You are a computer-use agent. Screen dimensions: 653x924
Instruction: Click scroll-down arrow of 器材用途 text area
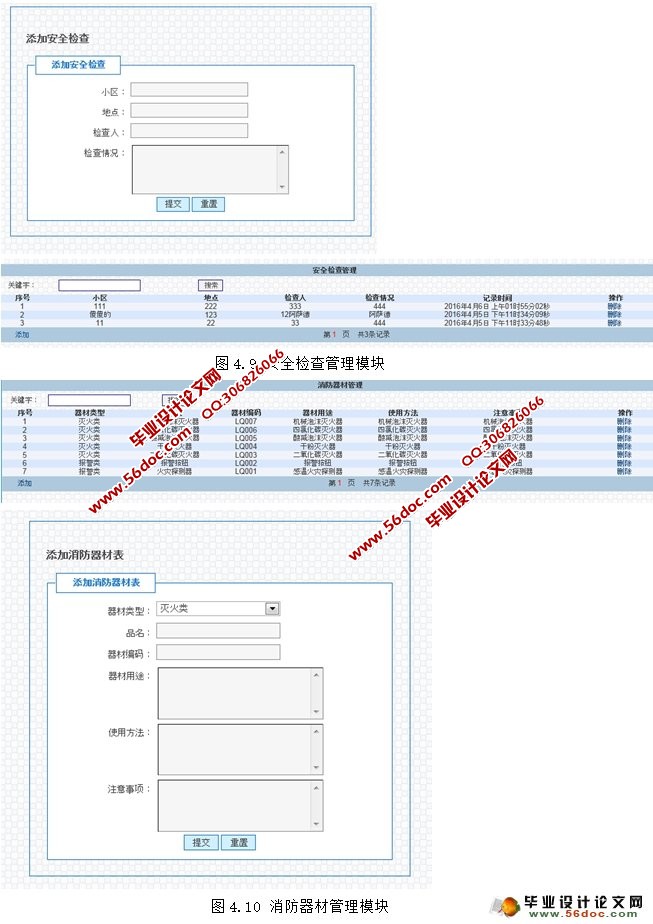(316, 711)
